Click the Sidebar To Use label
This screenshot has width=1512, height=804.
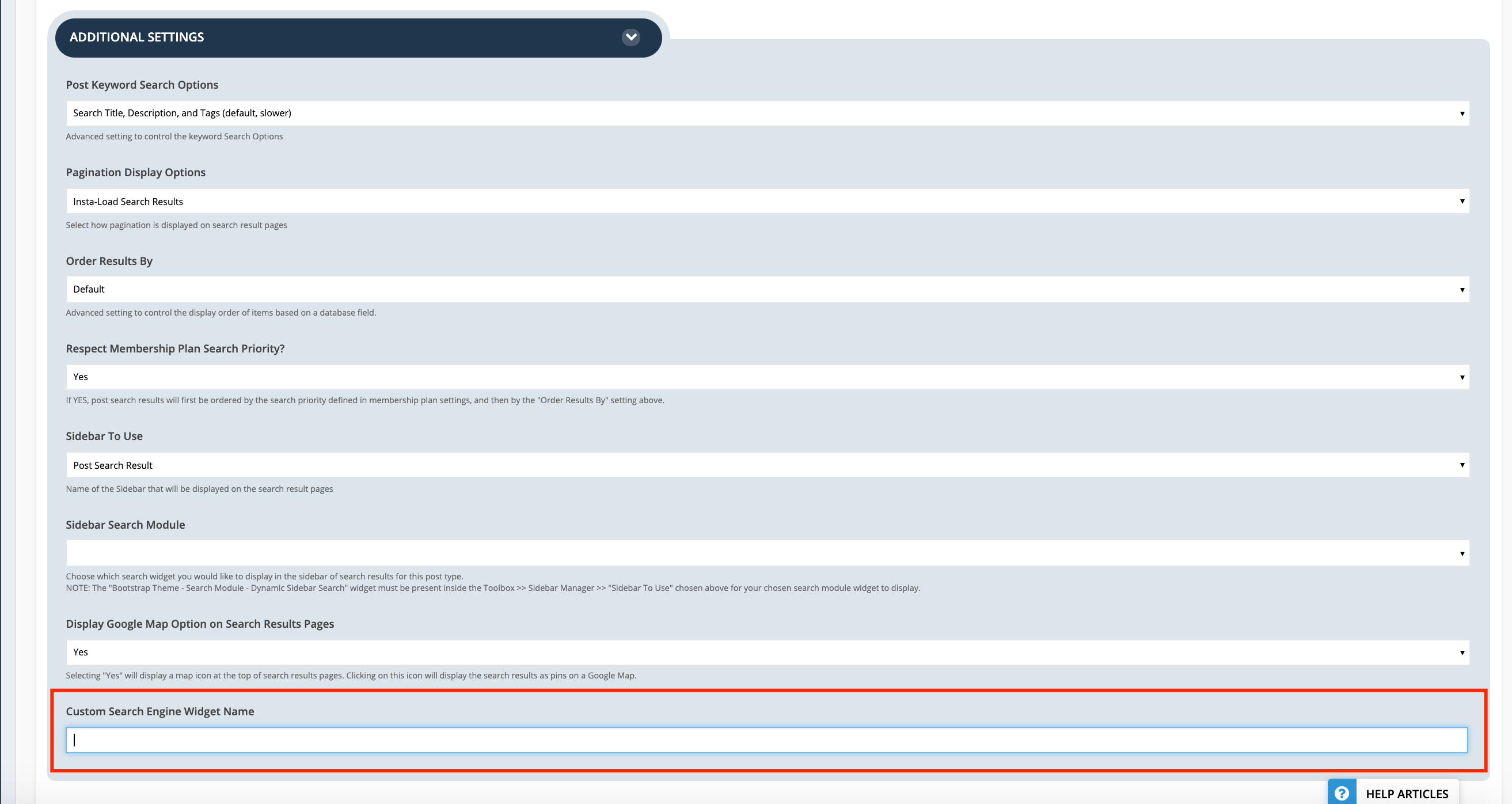point(104,436)
